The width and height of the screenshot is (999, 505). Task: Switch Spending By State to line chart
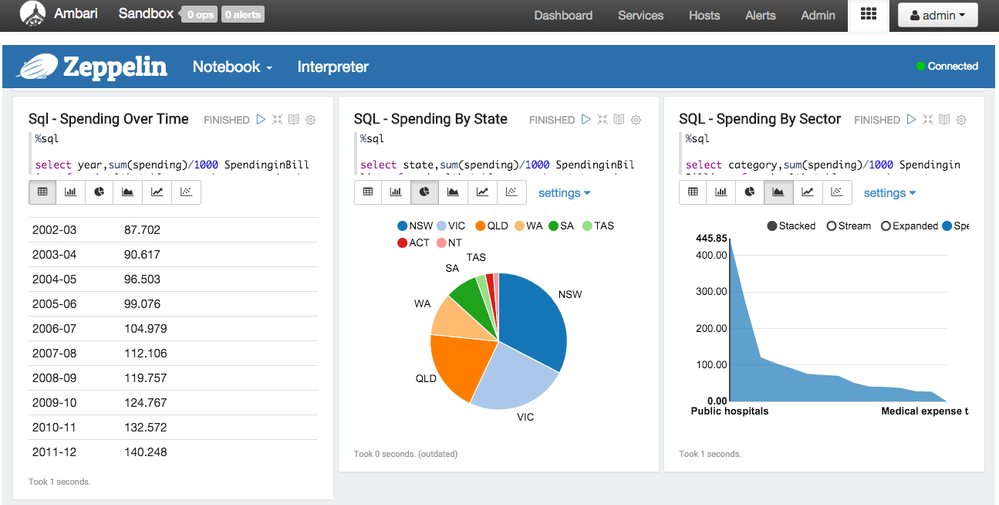[482, 192]
